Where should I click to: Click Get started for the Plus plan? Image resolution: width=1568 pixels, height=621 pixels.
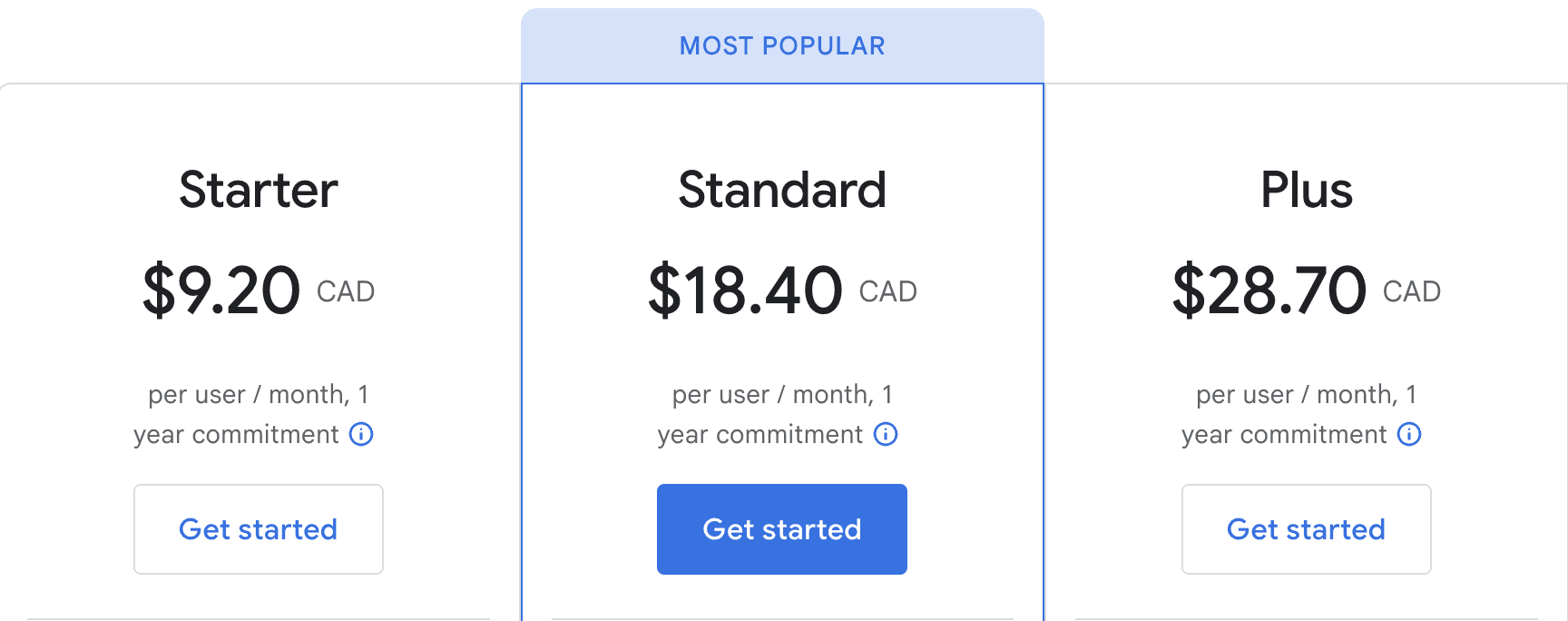click(x=1306, y=529)
